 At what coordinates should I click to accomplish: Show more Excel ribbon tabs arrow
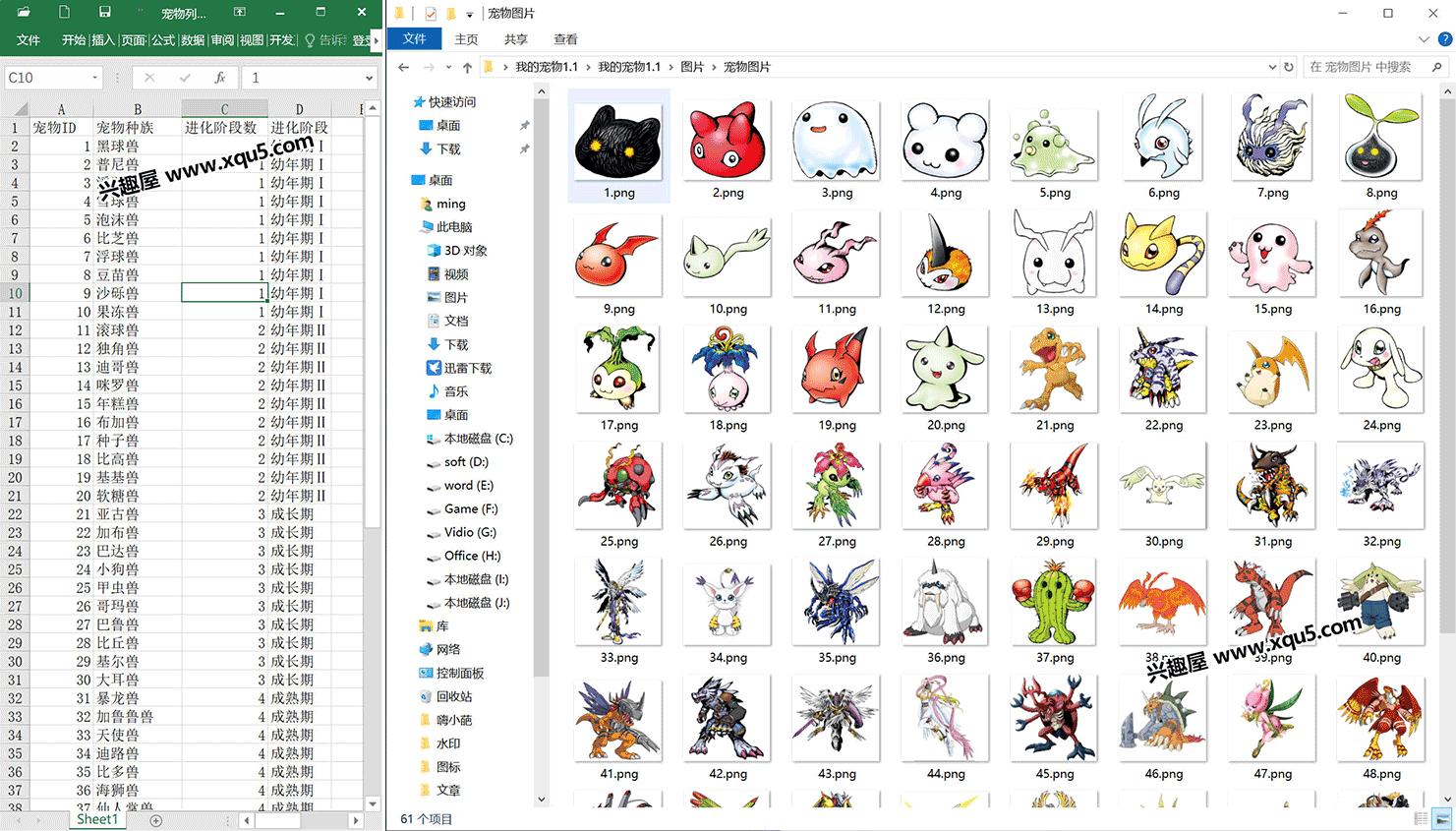click(x=376, y=40)
